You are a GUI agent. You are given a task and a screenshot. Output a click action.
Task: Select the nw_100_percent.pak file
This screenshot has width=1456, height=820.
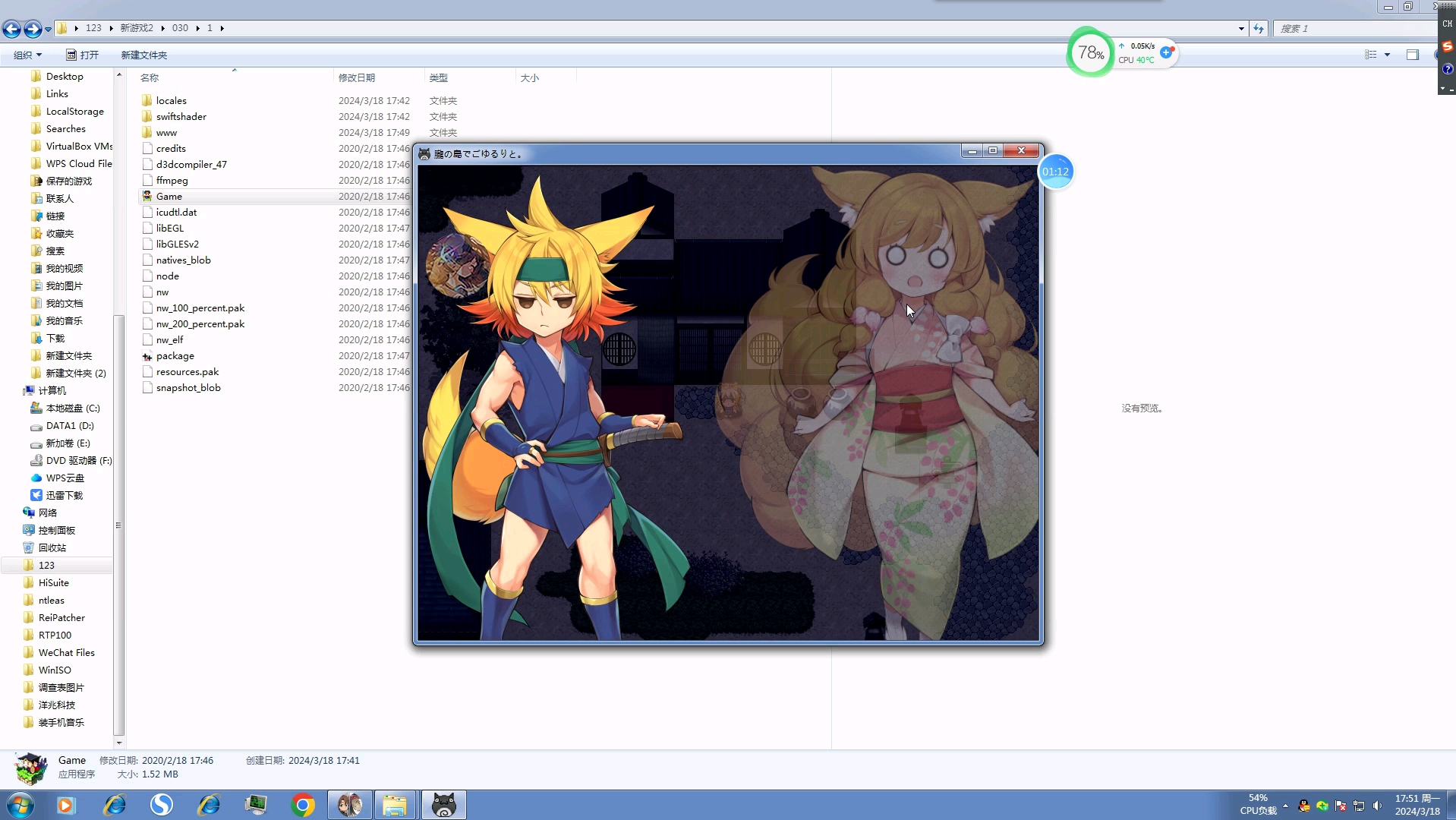200,308
